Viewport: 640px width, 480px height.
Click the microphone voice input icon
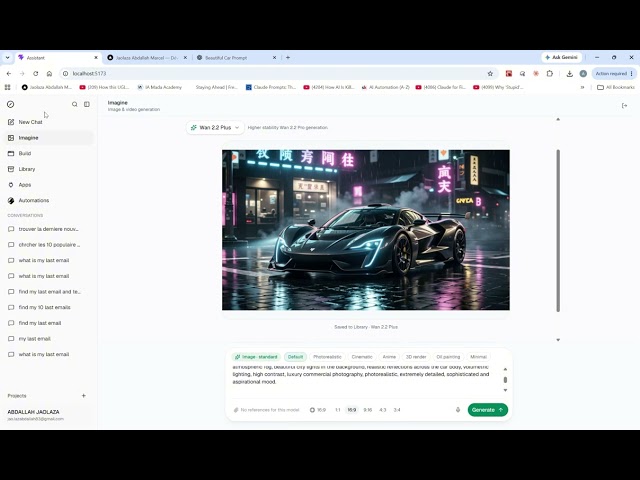pyautogui.click(x=458, y=410)
